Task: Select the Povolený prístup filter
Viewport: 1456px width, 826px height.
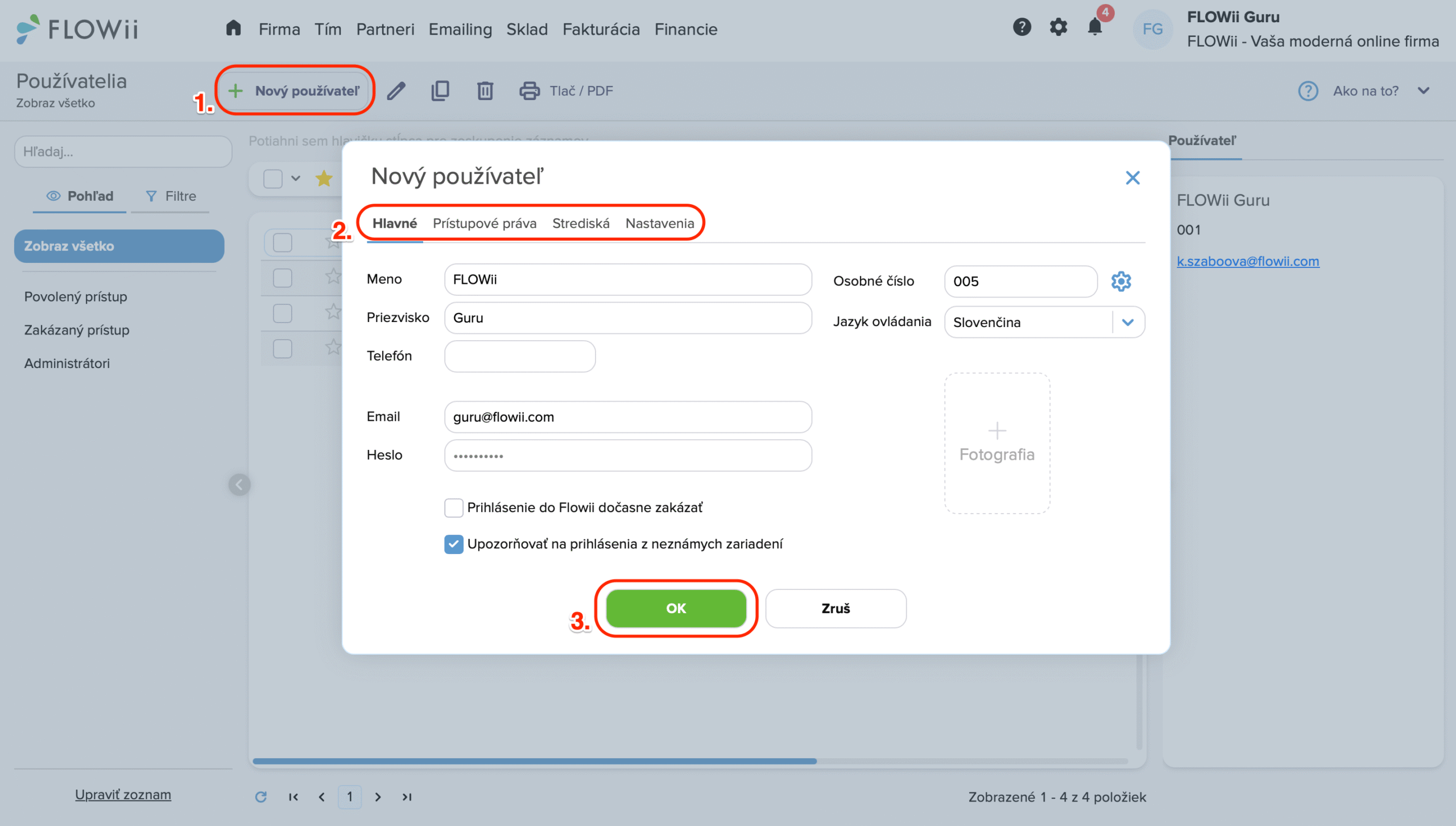Action: [x=76, y=297]
